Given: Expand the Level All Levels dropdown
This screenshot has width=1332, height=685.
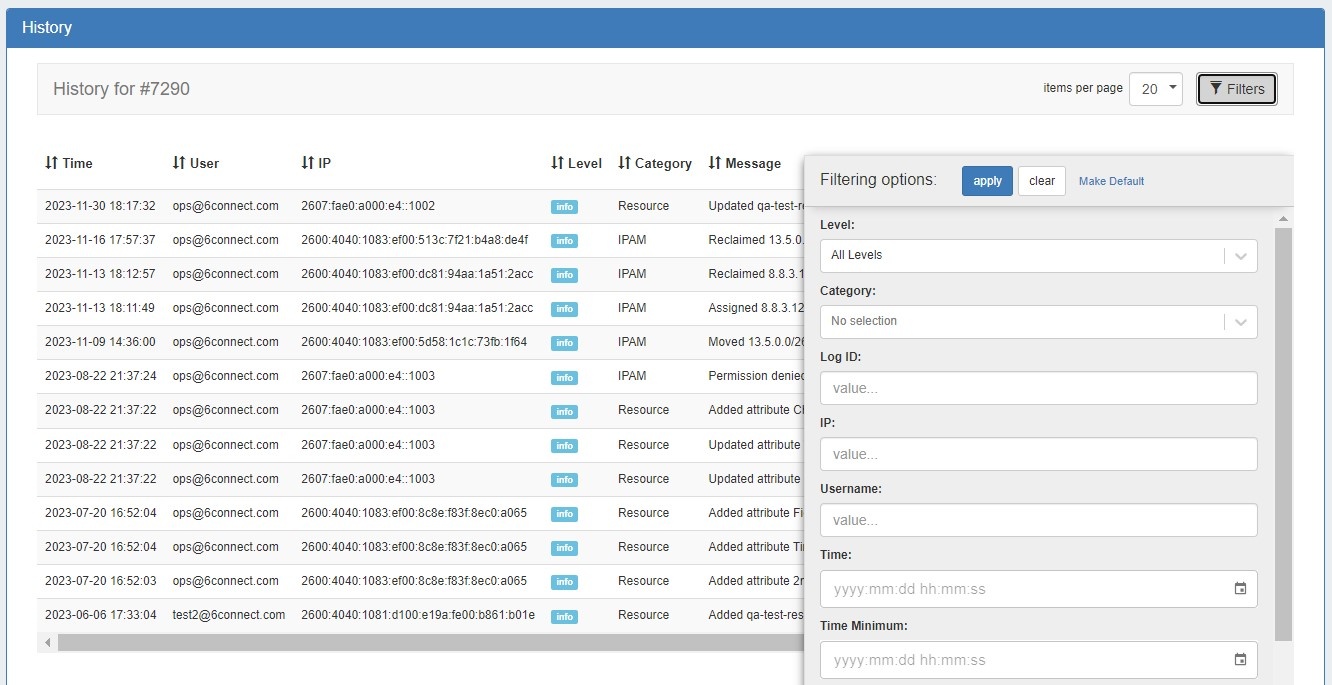Looking at the screenshot, I should [x=1038, y=255].
